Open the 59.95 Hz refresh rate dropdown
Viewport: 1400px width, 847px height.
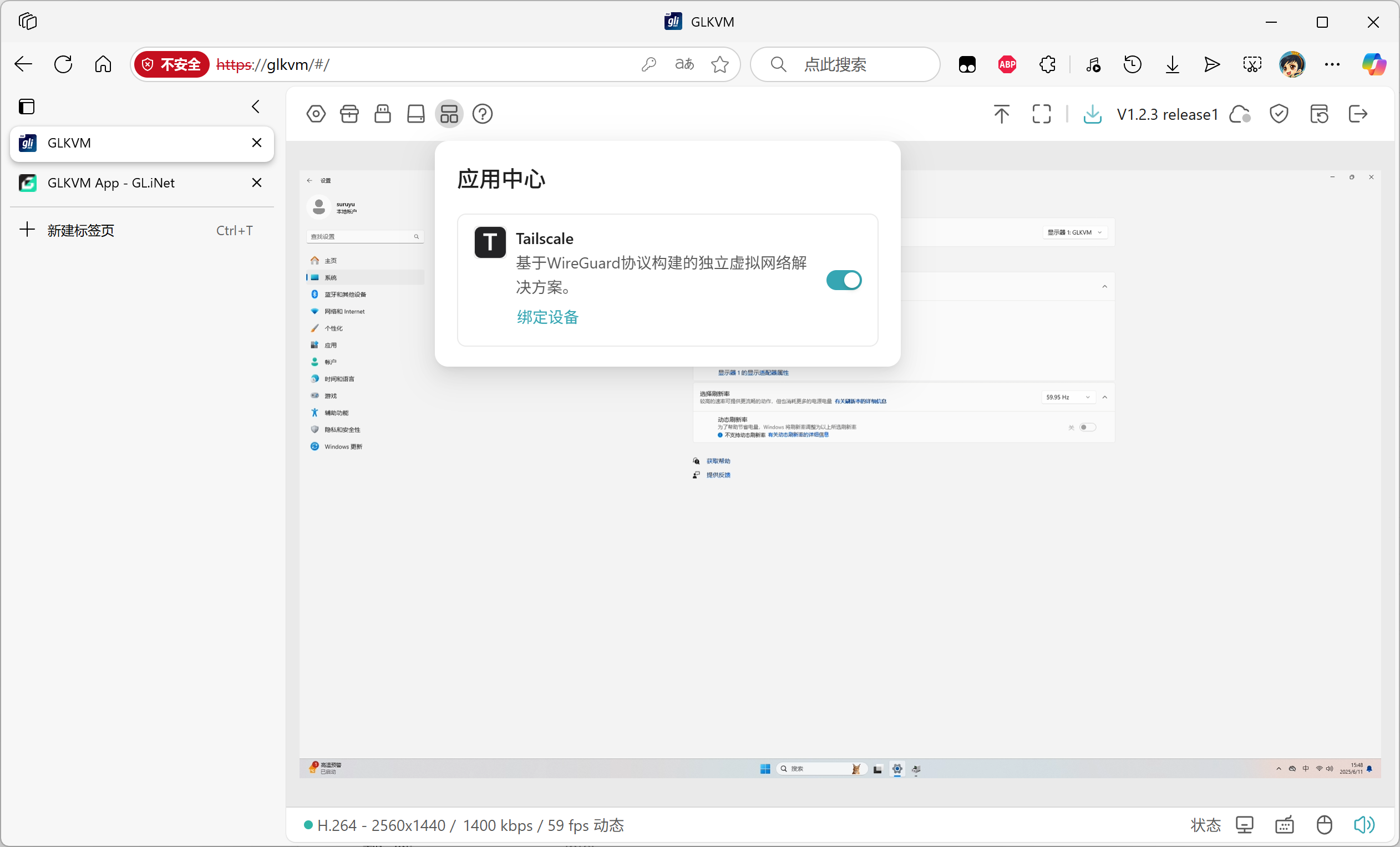click(1068, 397)
